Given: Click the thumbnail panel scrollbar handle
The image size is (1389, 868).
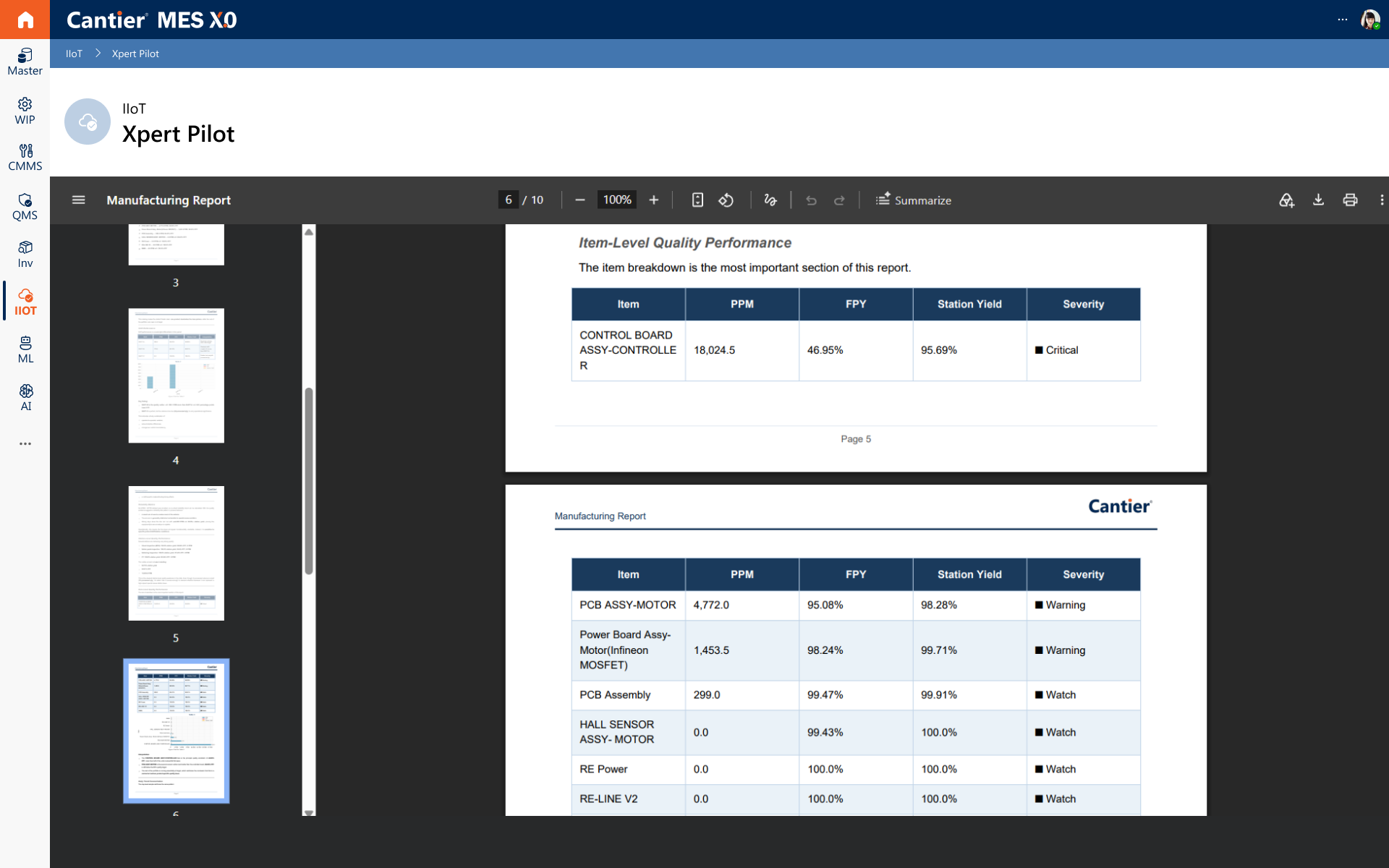Looking at the screenshot, I should [x=309, y=481].
